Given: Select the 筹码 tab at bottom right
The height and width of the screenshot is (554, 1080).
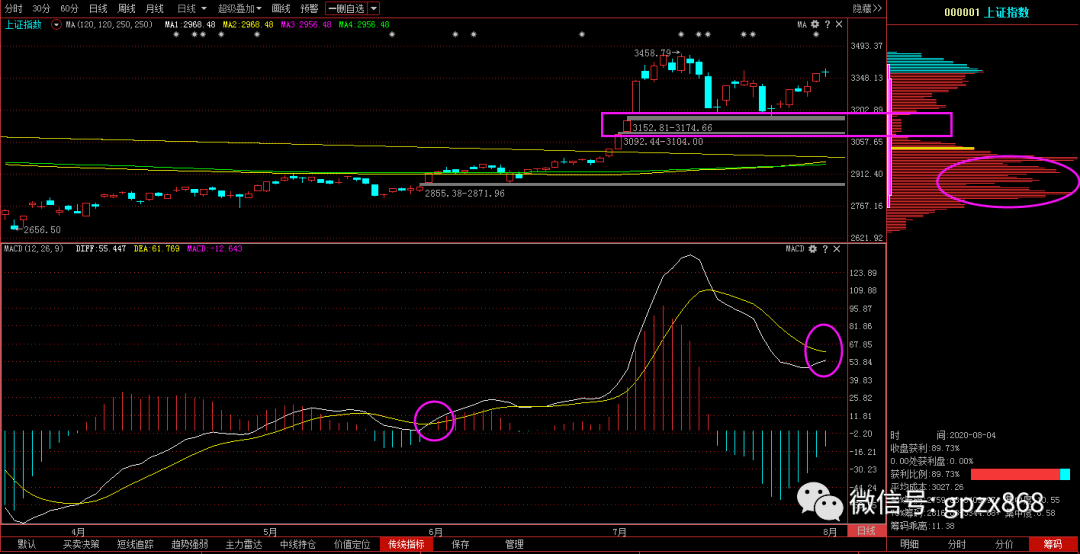Looking at the screenshot, I should [1053, 545].
